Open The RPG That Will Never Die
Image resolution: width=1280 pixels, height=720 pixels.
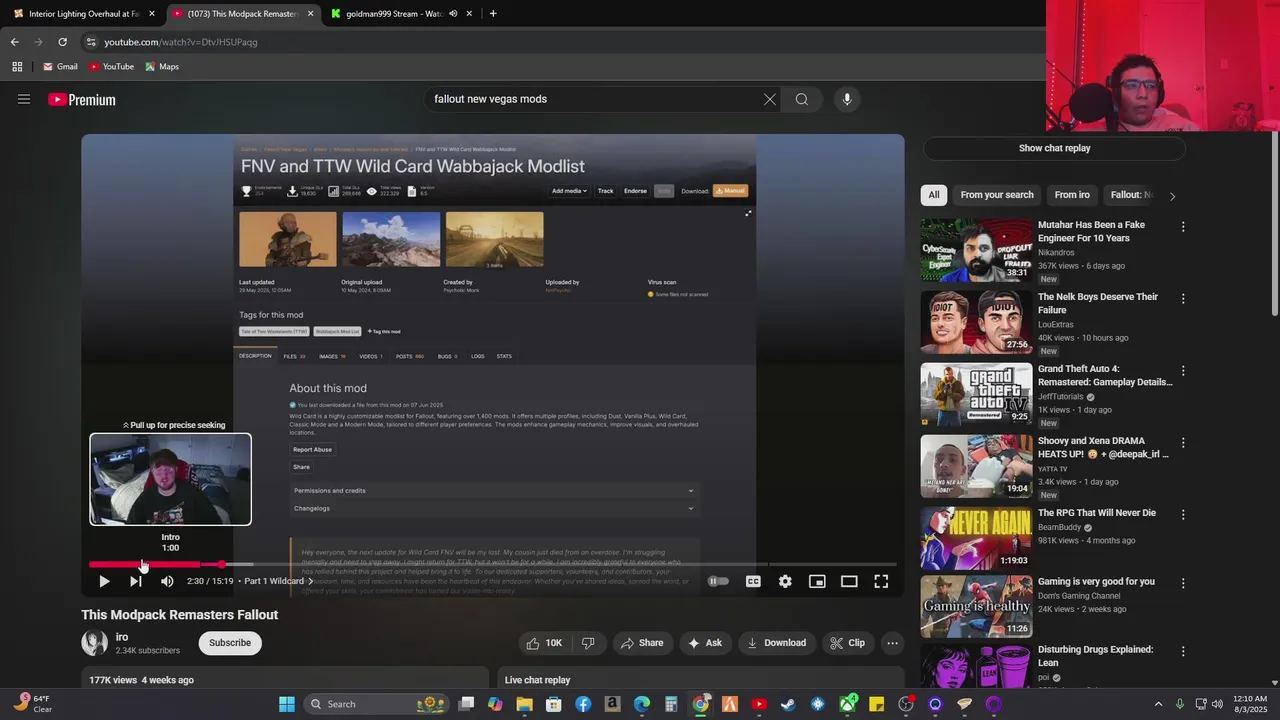[1097, 513]
